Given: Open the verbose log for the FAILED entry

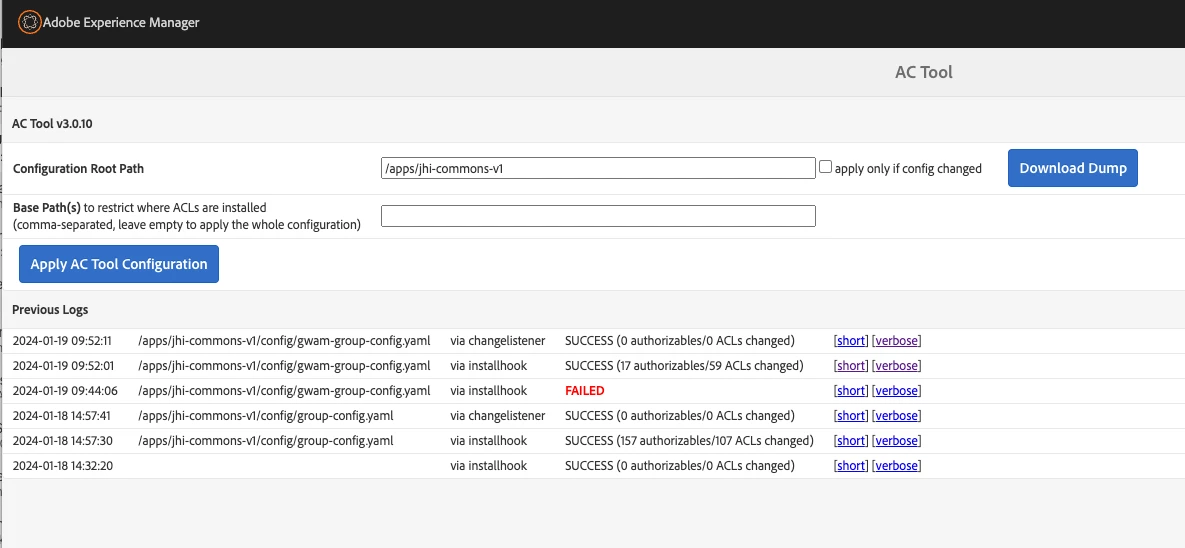Looking at the screenshot, I should [896, 391].
